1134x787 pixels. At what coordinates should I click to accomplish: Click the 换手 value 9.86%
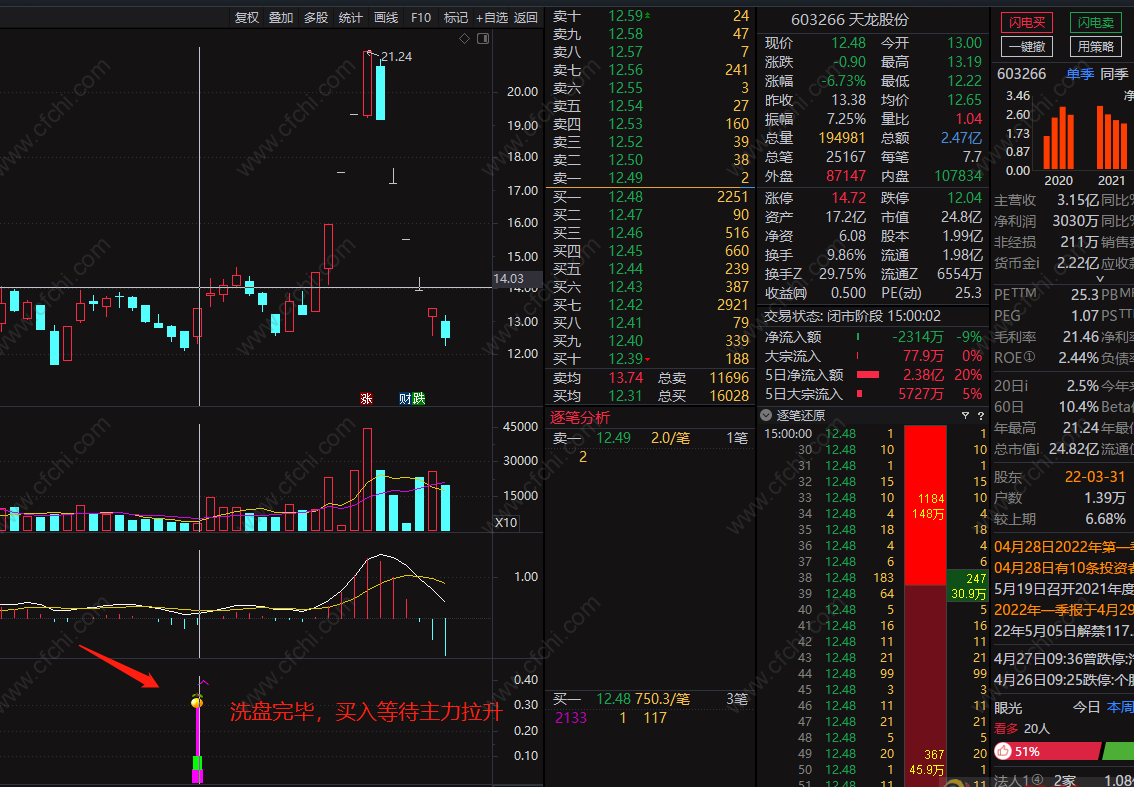pyautogui.click(x=846, y=255)
